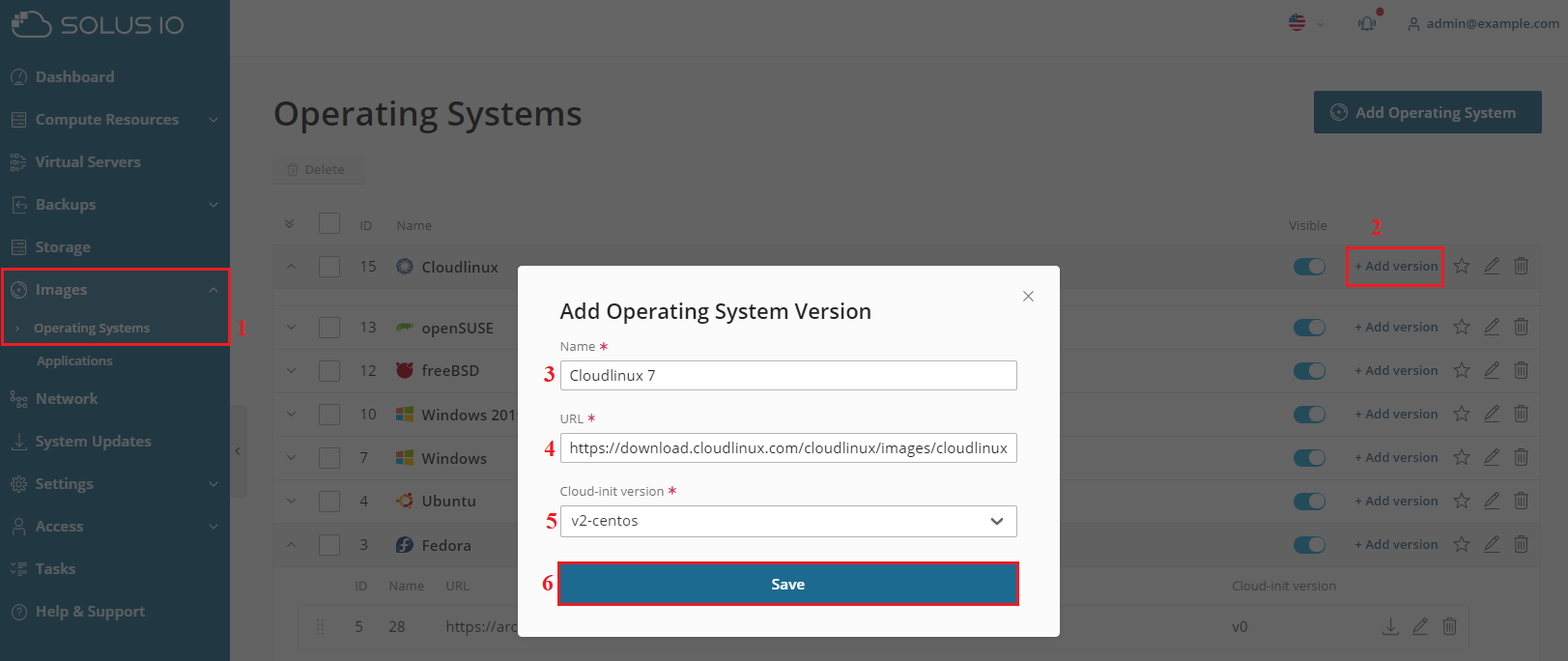Image resolution: width=1568 pixels, height=661 pixels.
Task: Expand Compute Resources sidebar menu
Action: pyautogui.click(x=115, y=120)
